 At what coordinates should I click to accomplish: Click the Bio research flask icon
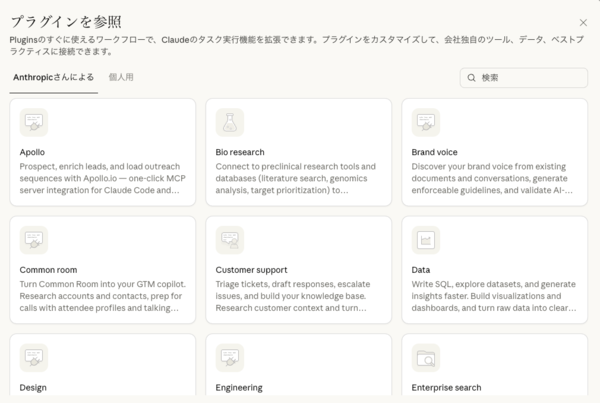tap(230, 123)
